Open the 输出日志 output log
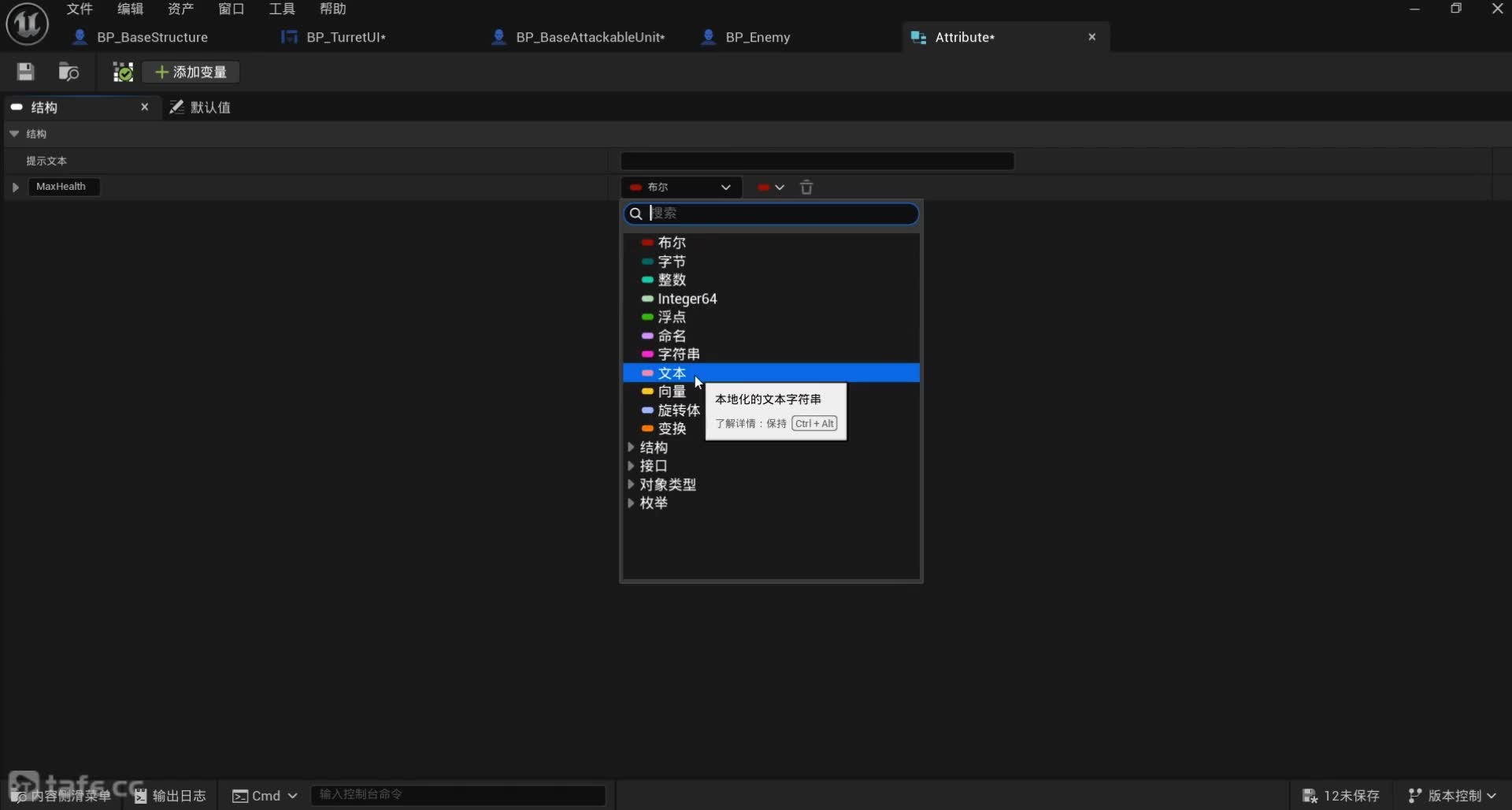 click(x=171, y=796)
